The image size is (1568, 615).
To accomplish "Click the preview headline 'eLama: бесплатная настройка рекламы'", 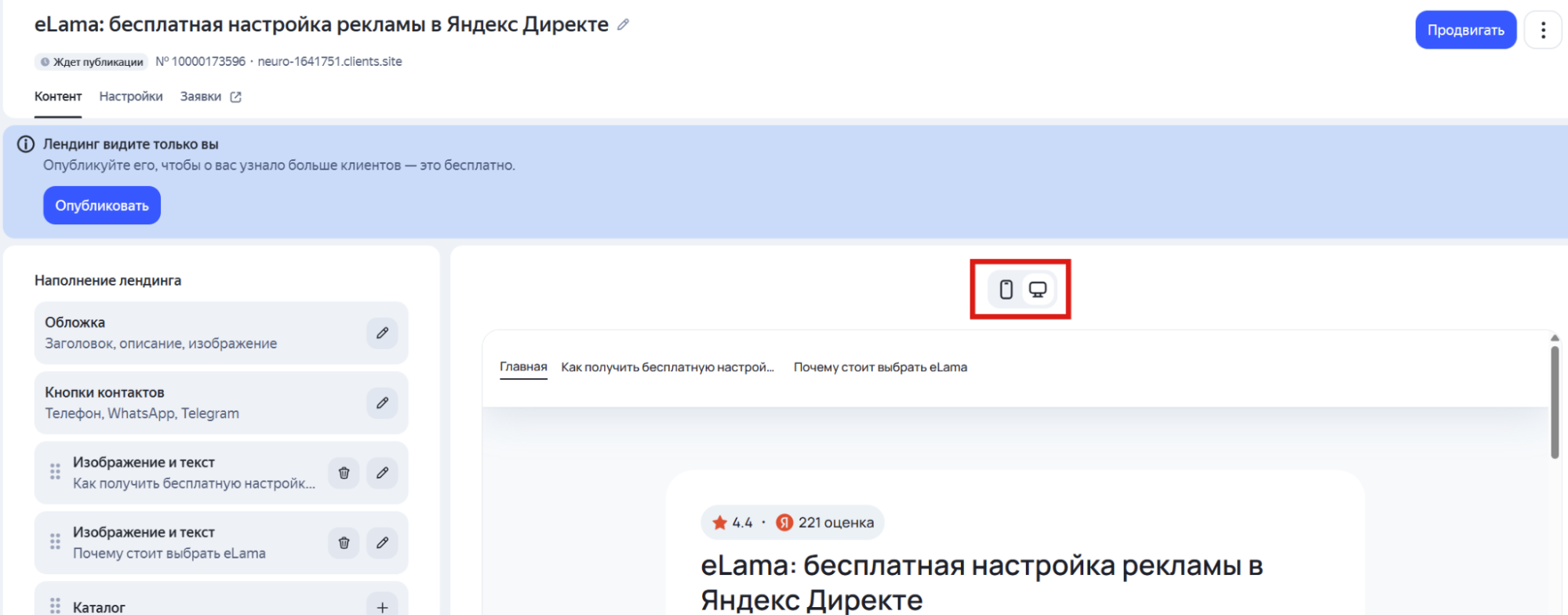I will pyautogui.click(x=981, y=583).
